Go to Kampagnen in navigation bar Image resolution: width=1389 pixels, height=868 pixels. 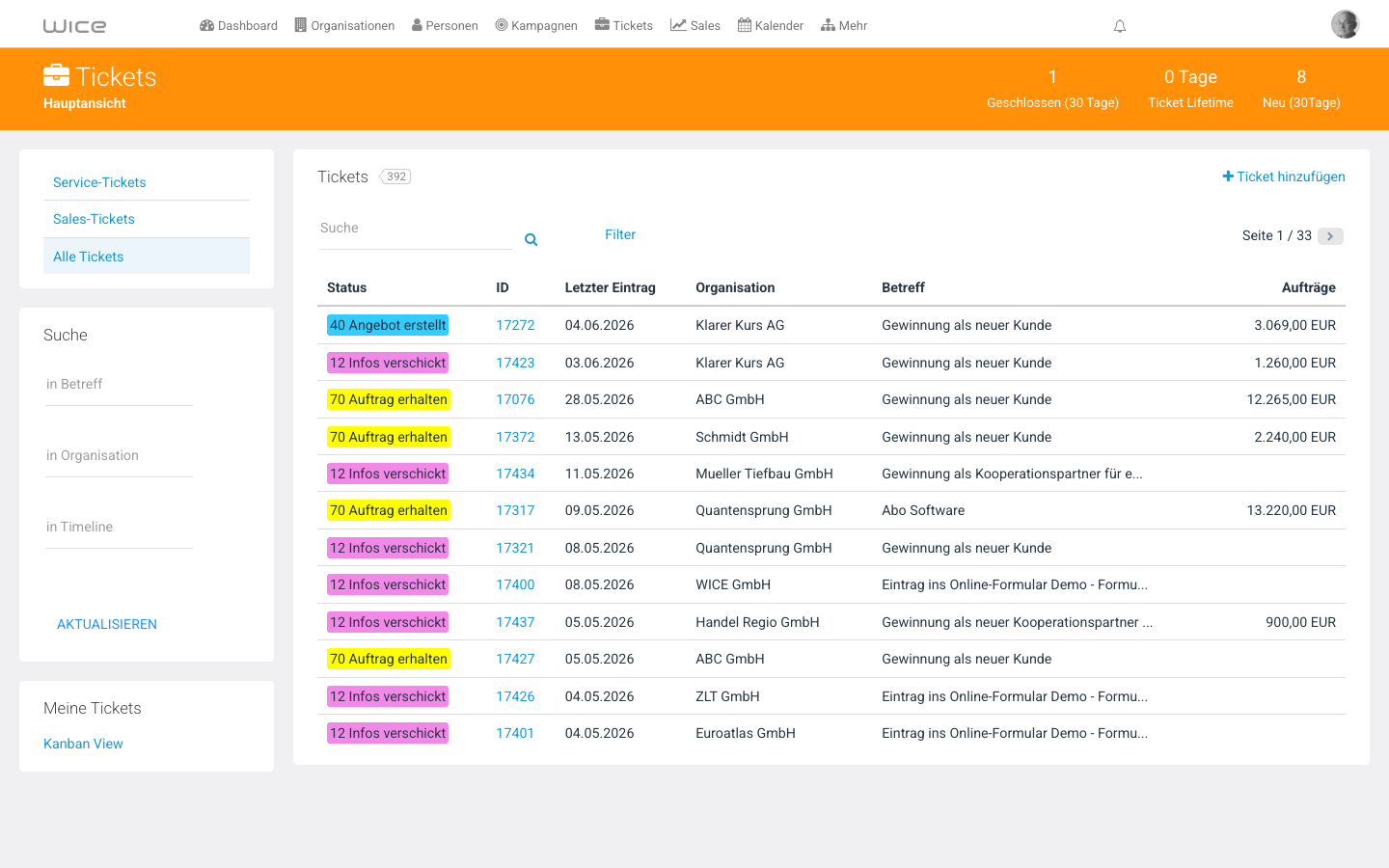point(536,26)
